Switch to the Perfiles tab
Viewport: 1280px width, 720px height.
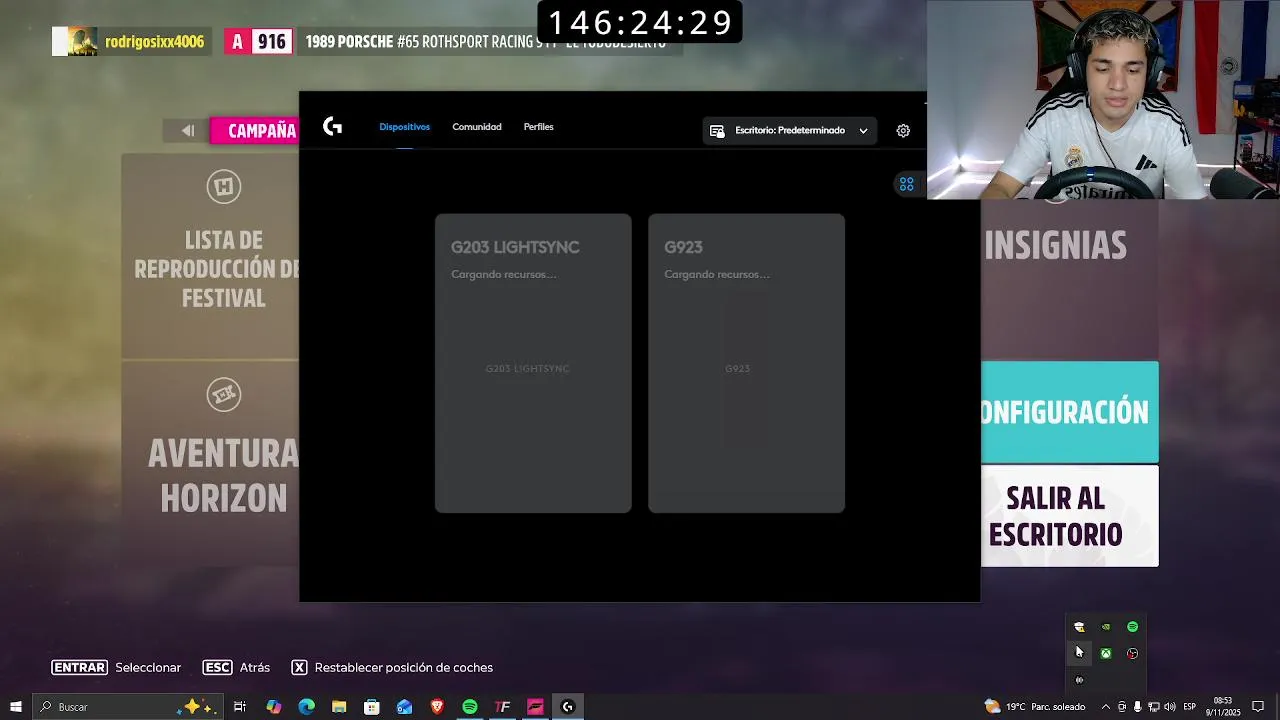click(538, 127)
